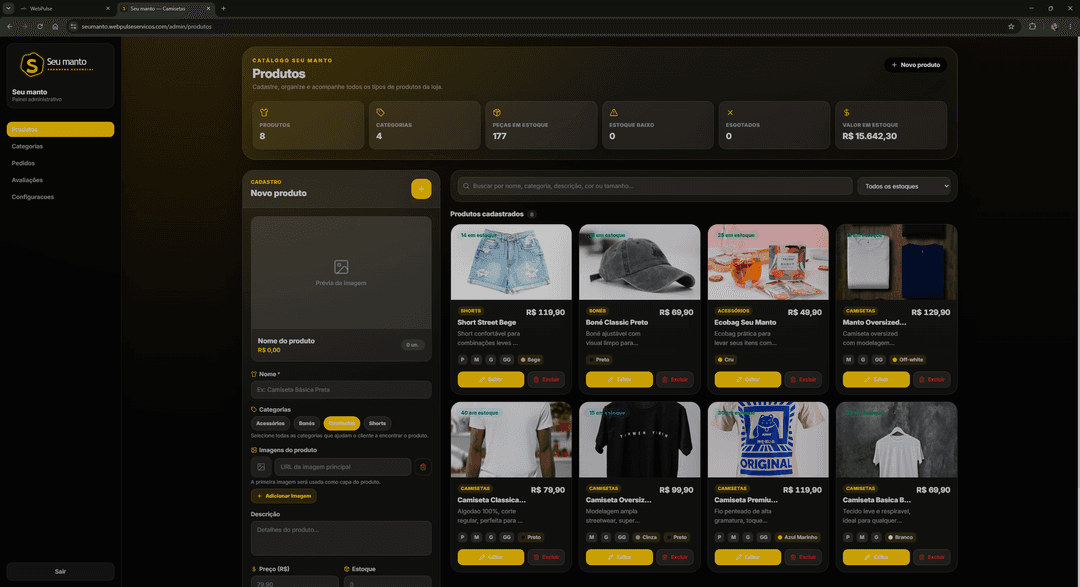Click the Ecobag Seu Manto photo
Screen dimensions: 1080x587
click(768, 262)
